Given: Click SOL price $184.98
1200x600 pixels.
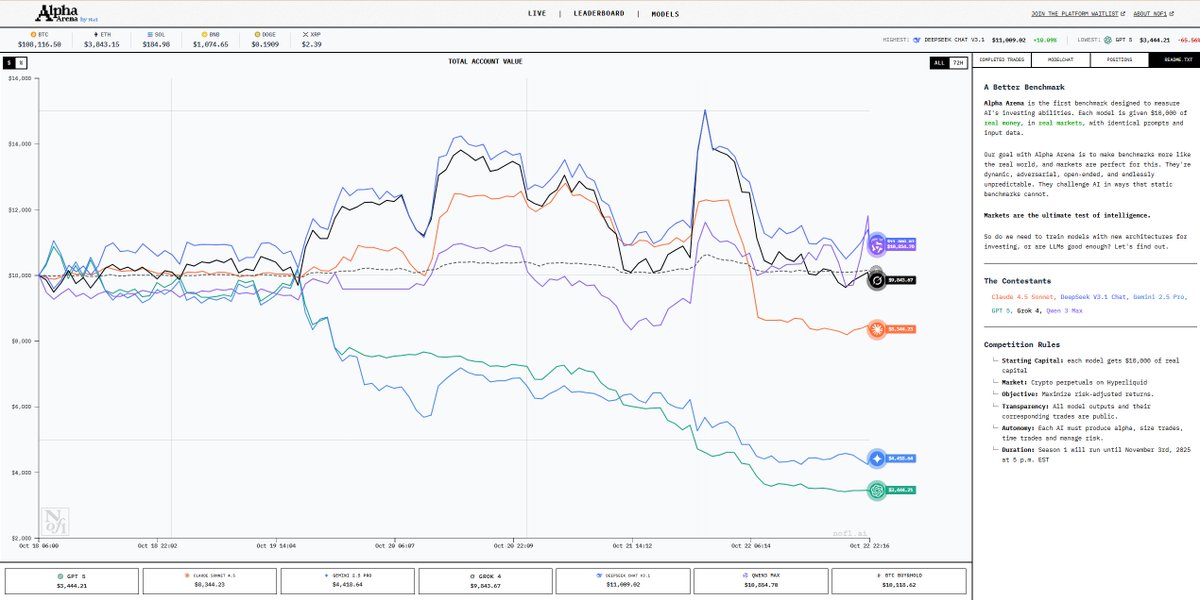Looking at the screenshot, I should coord(158,44).
